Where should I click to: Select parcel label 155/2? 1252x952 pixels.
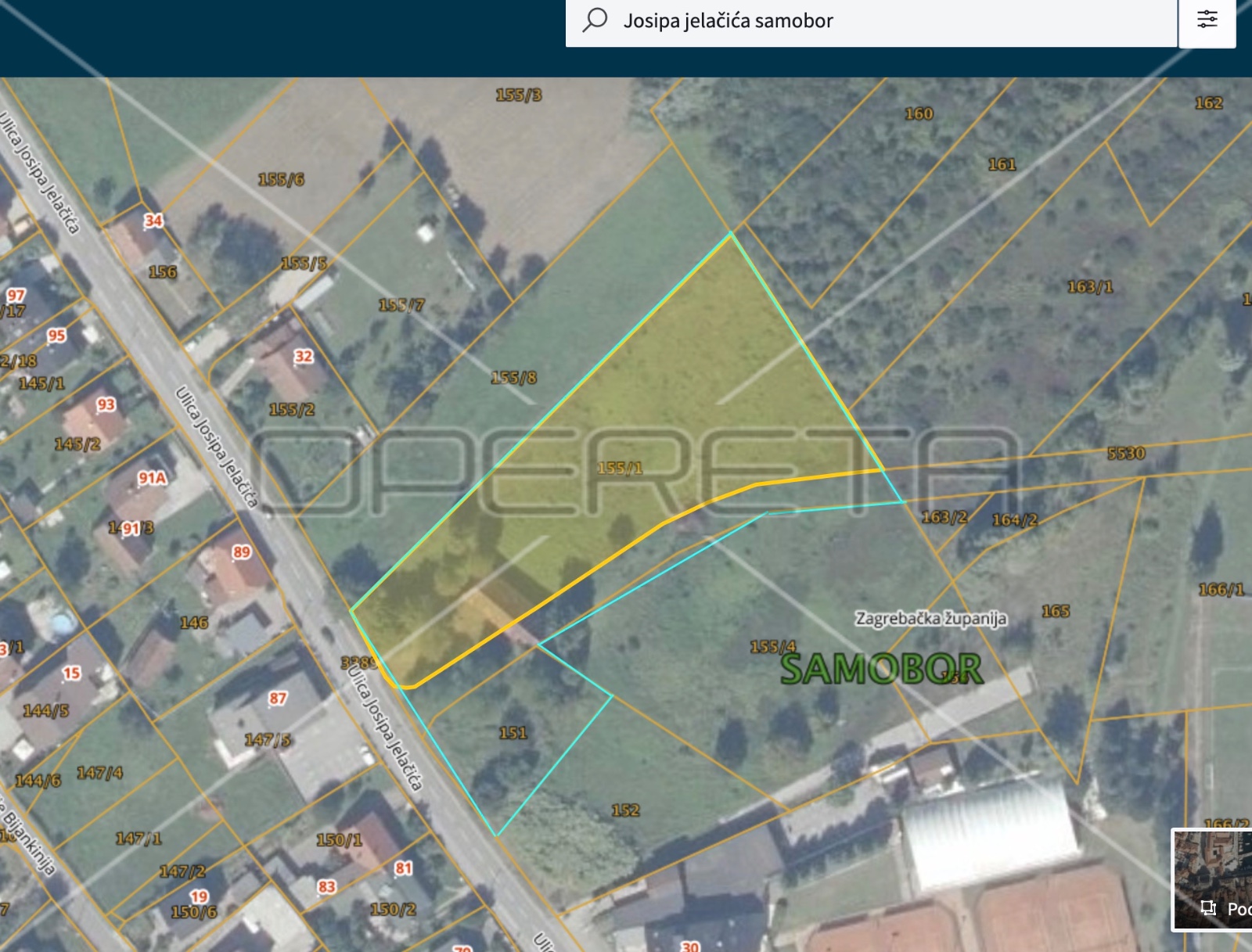292,410
